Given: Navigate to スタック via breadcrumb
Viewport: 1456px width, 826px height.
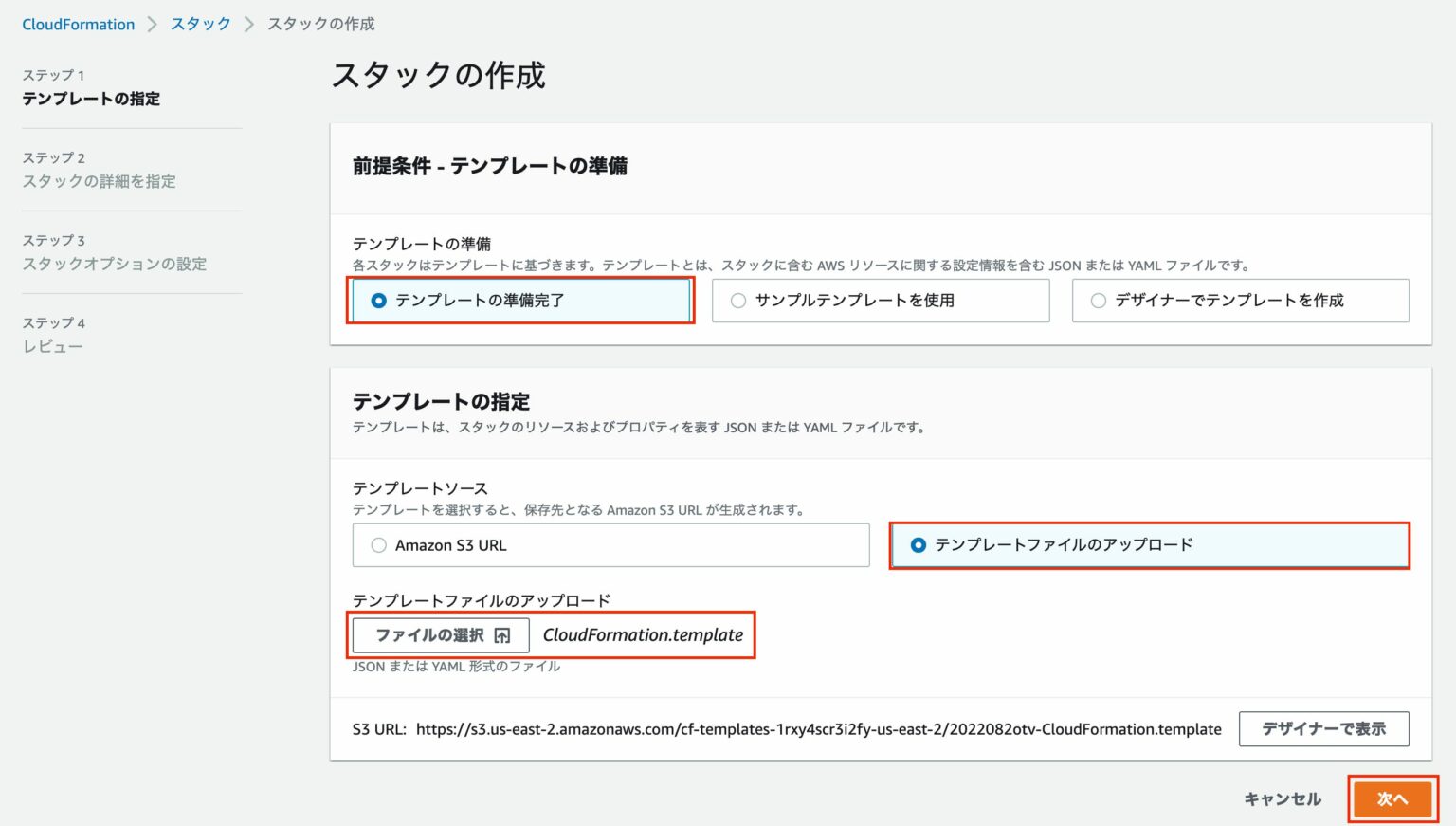Looking at the screenshot, I should [200, 24].
